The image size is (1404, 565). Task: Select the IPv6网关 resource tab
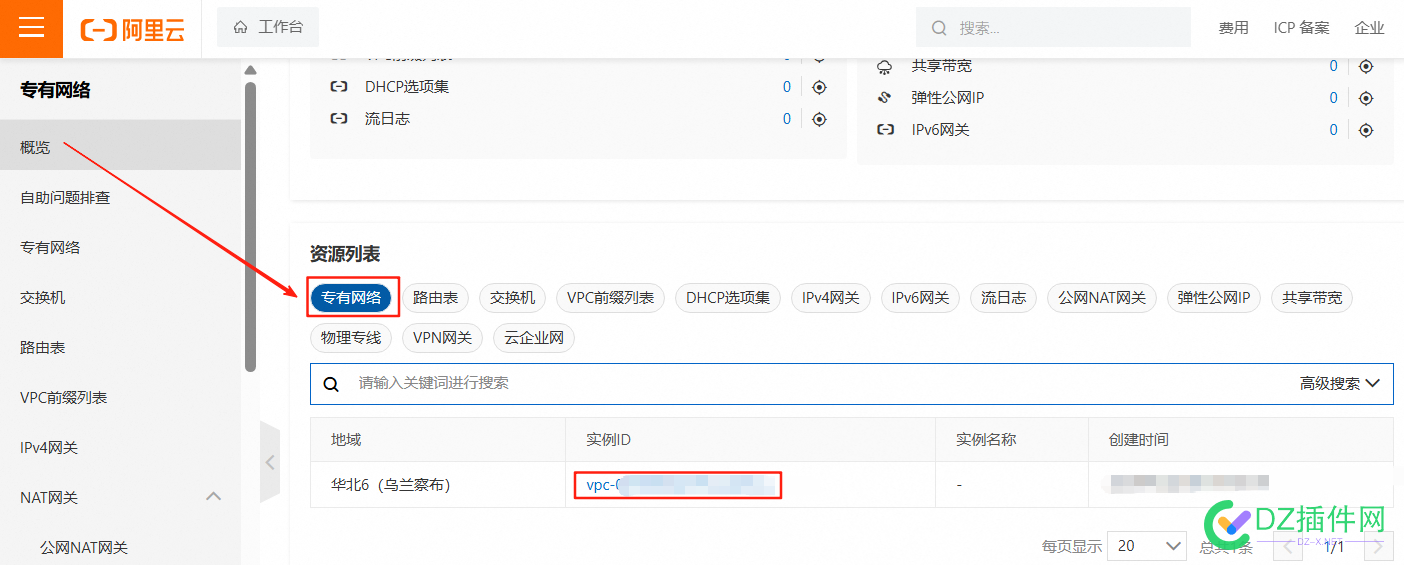(921, 298)
